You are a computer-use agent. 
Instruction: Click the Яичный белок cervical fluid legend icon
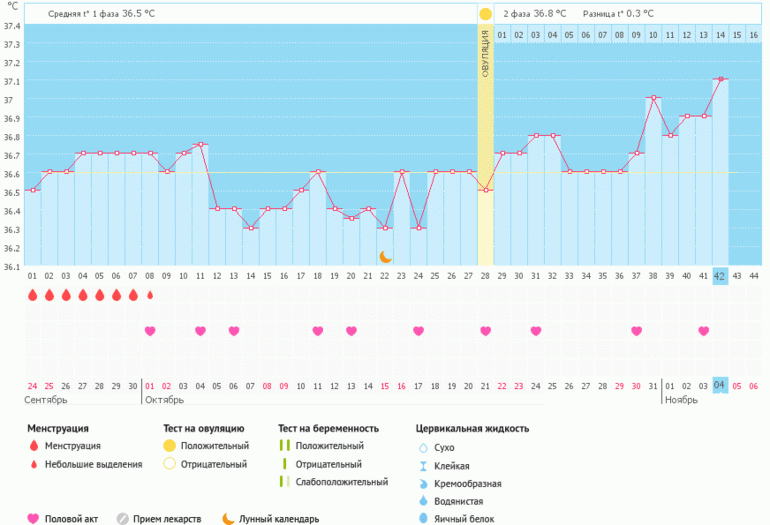click(x=422, y=518)
